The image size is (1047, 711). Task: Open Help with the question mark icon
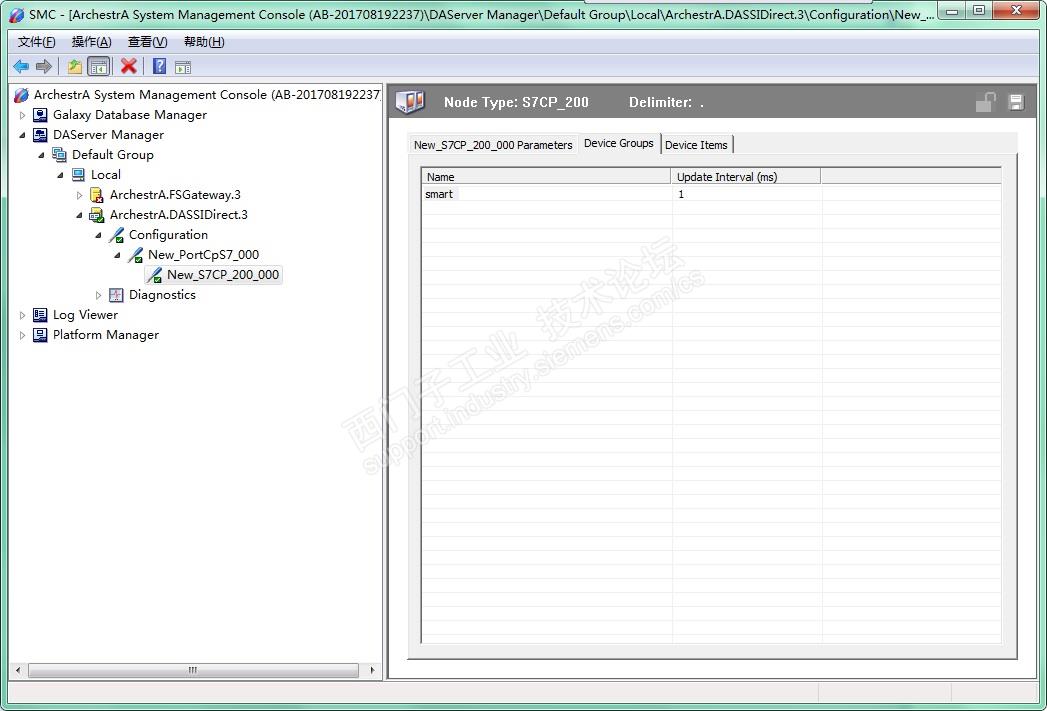click(160, 65)
